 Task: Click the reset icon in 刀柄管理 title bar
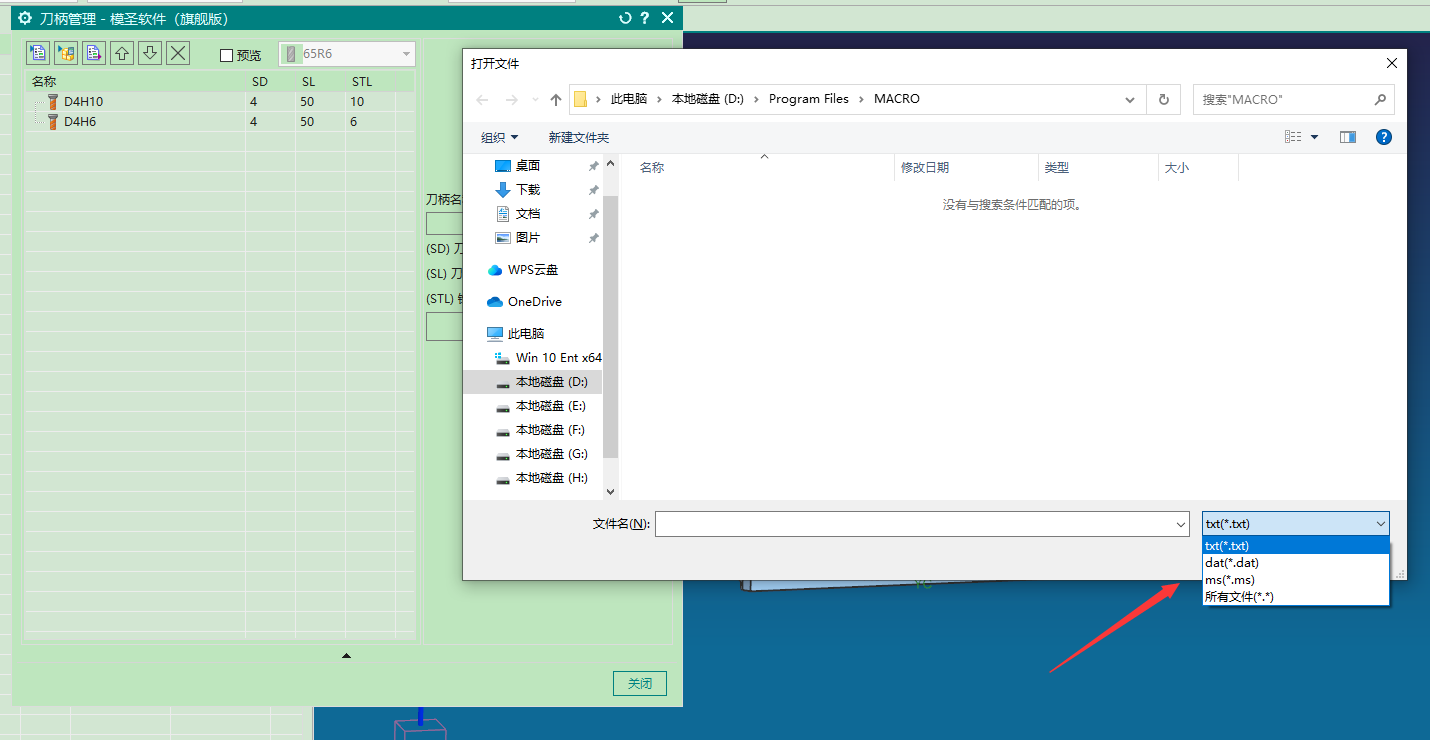626,18
